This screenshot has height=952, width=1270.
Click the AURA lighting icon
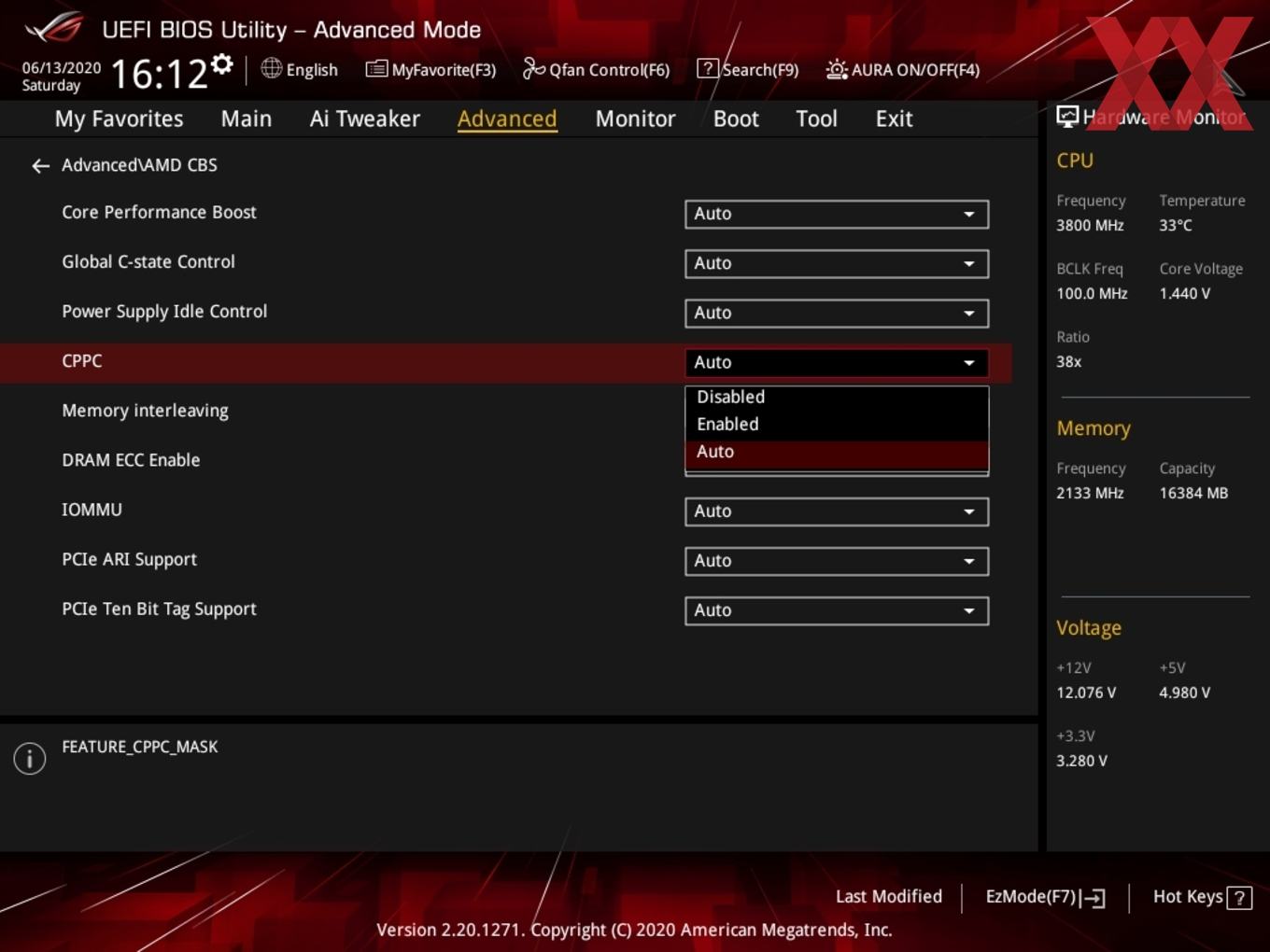837,69
